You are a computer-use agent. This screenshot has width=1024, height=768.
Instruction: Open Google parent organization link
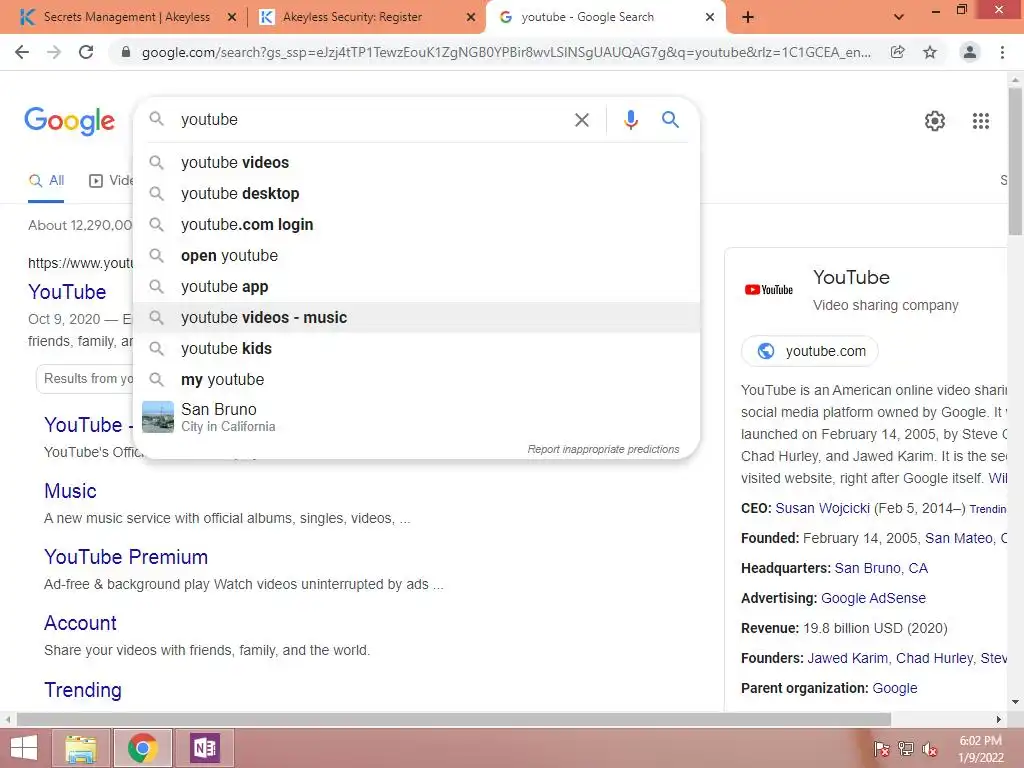click(895, 688)
